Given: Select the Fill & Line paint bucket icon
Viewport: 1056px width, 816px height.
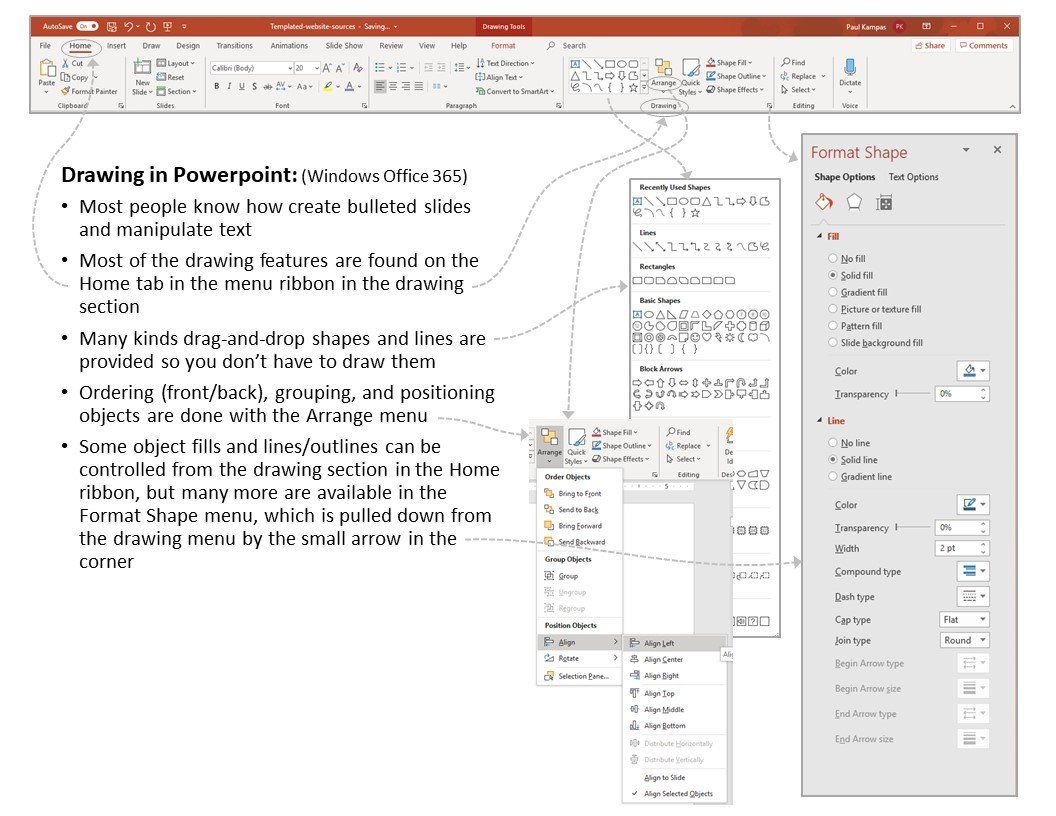Looking at the screenshot, I should [x=824, y=202].
